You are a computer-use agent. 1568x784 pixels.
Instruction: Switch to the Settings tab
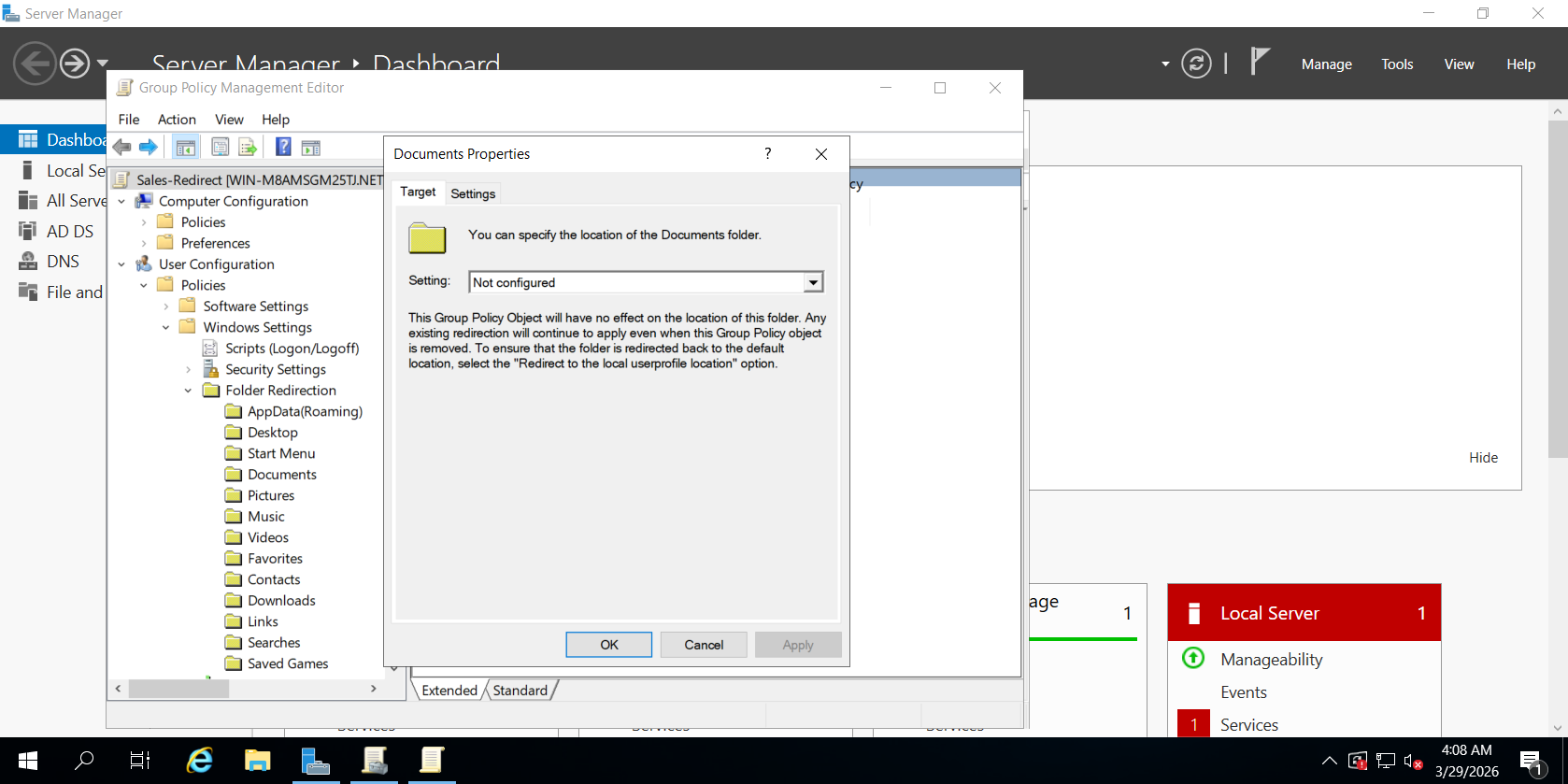click(473, 193)
